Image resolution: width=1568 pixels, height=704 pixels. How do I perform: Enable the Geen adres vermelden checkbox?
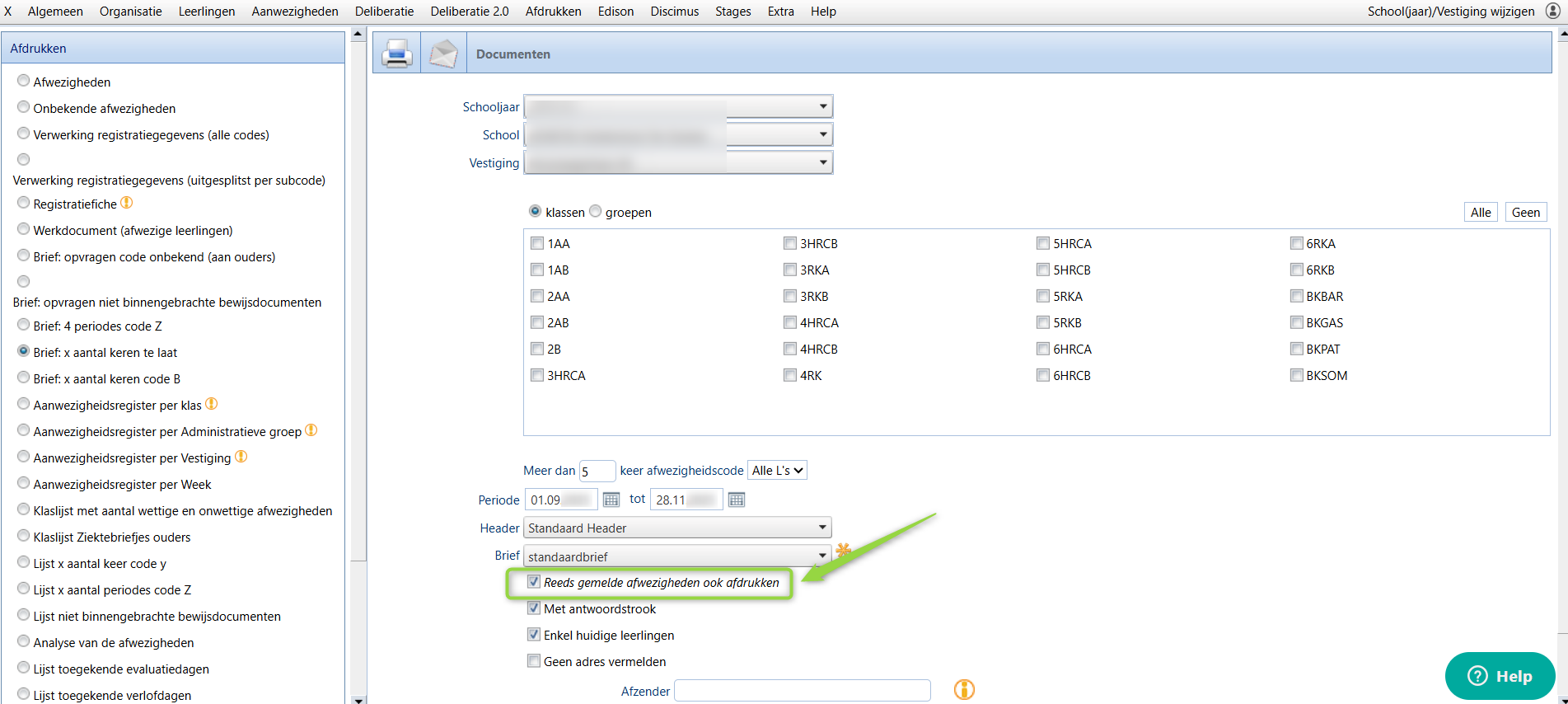point(534,661)
